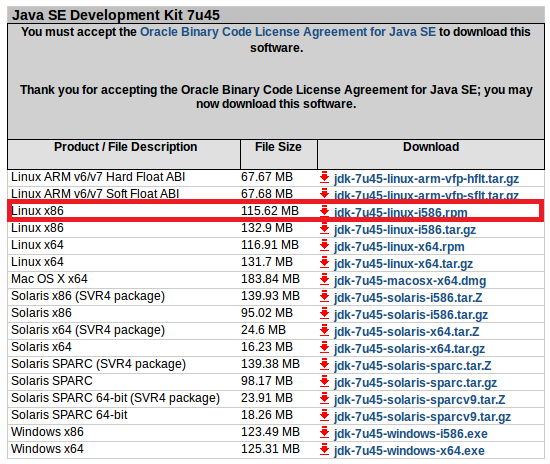550x464 pixels.
Task: Click download arrow icon for jdk-7u45-solaris-sparc.tar.Z
Action: coord(324,364)
